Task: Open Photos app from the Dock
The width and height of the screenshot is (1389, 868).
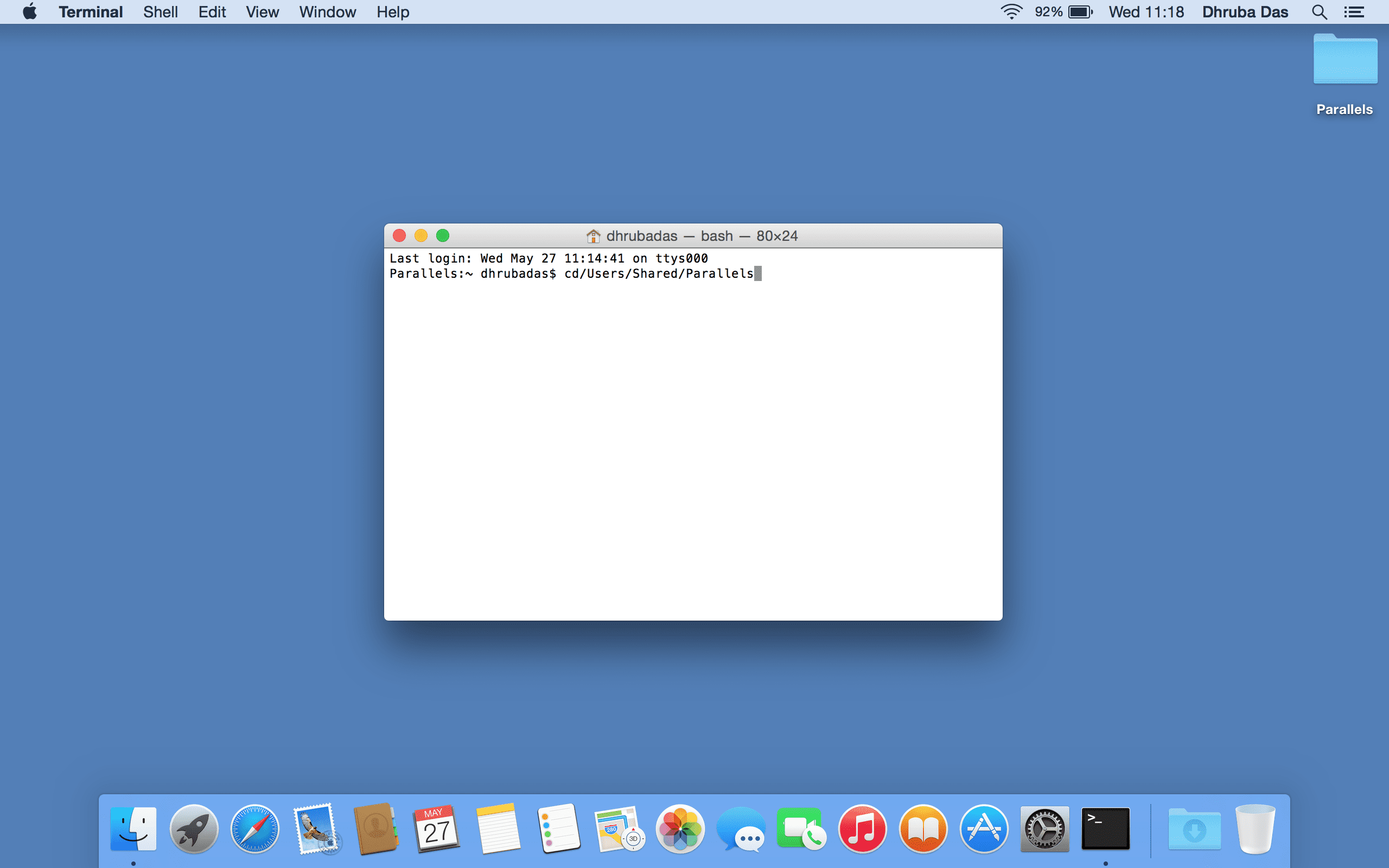Action: [x=680, y=829]
